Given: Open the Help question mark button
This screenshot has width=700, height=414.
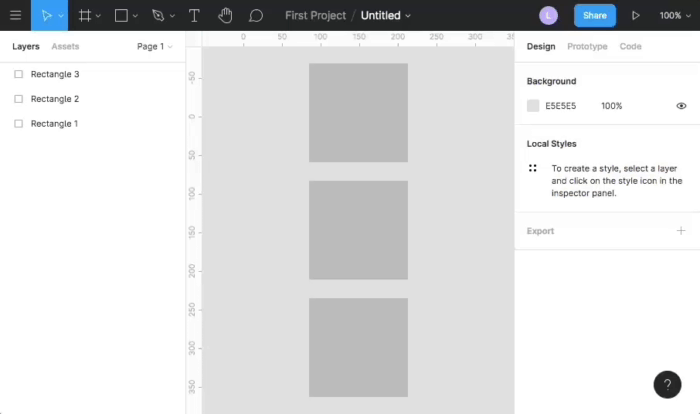Looking at the screenshot, I should click(x=667, y=385).
